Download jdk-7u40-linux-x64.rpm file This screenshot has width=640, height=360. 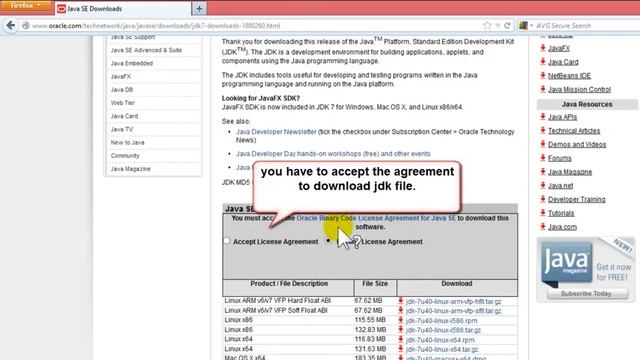tap(440, 340)
